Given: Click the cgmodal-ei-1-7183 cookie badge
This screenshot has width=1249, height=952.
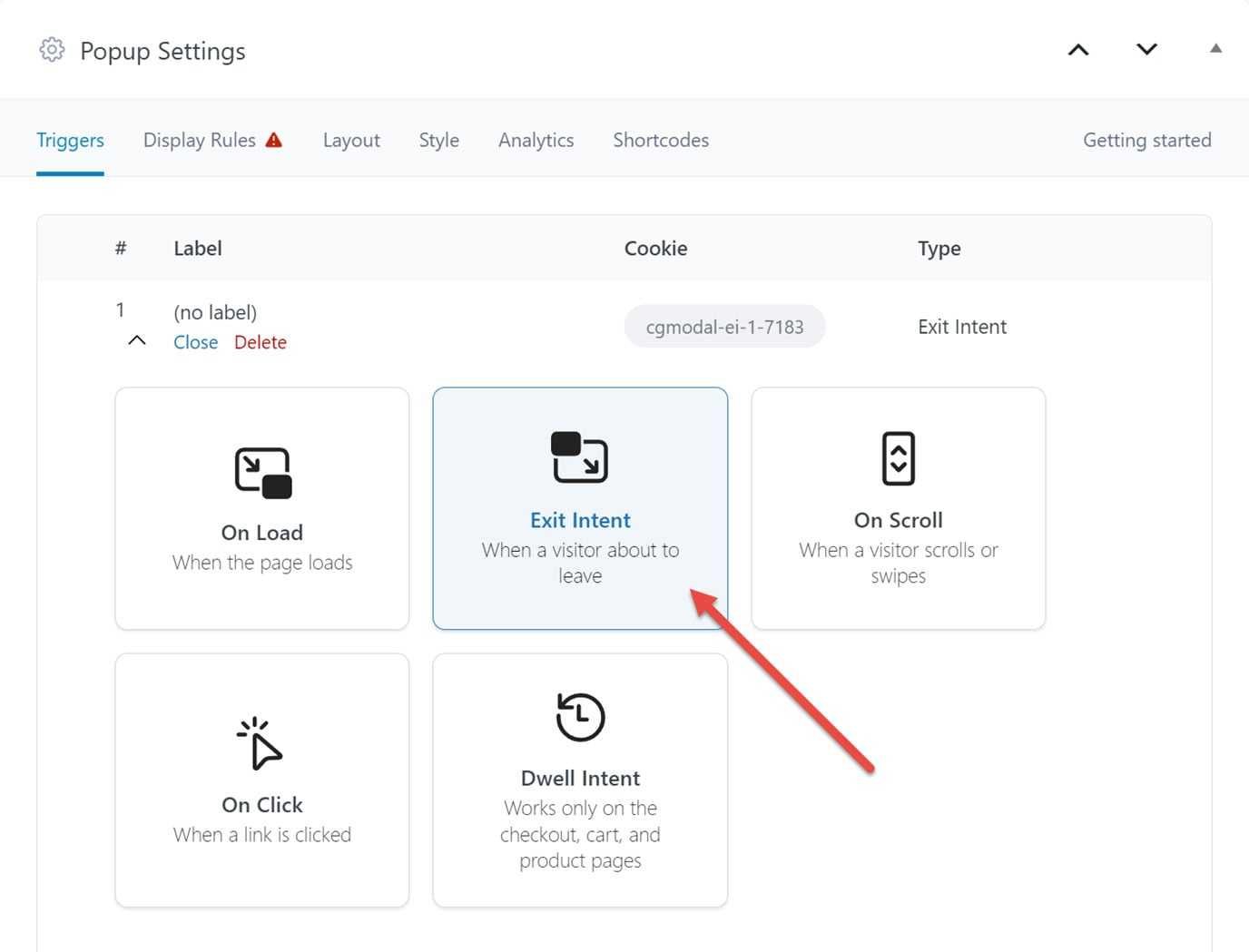Looking at the screenshot, I should pos(724,327).
